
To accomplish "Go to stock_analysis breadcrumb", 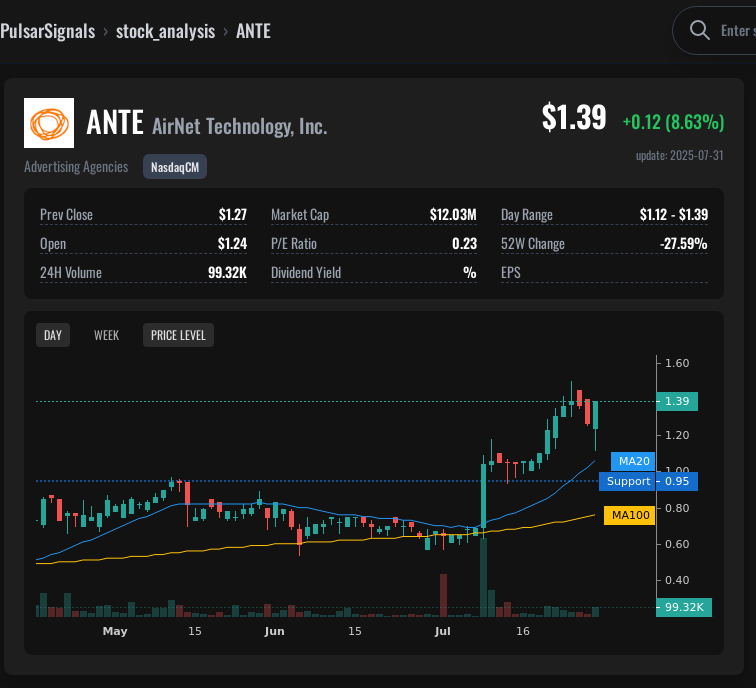I will click(x=165, y=31).
